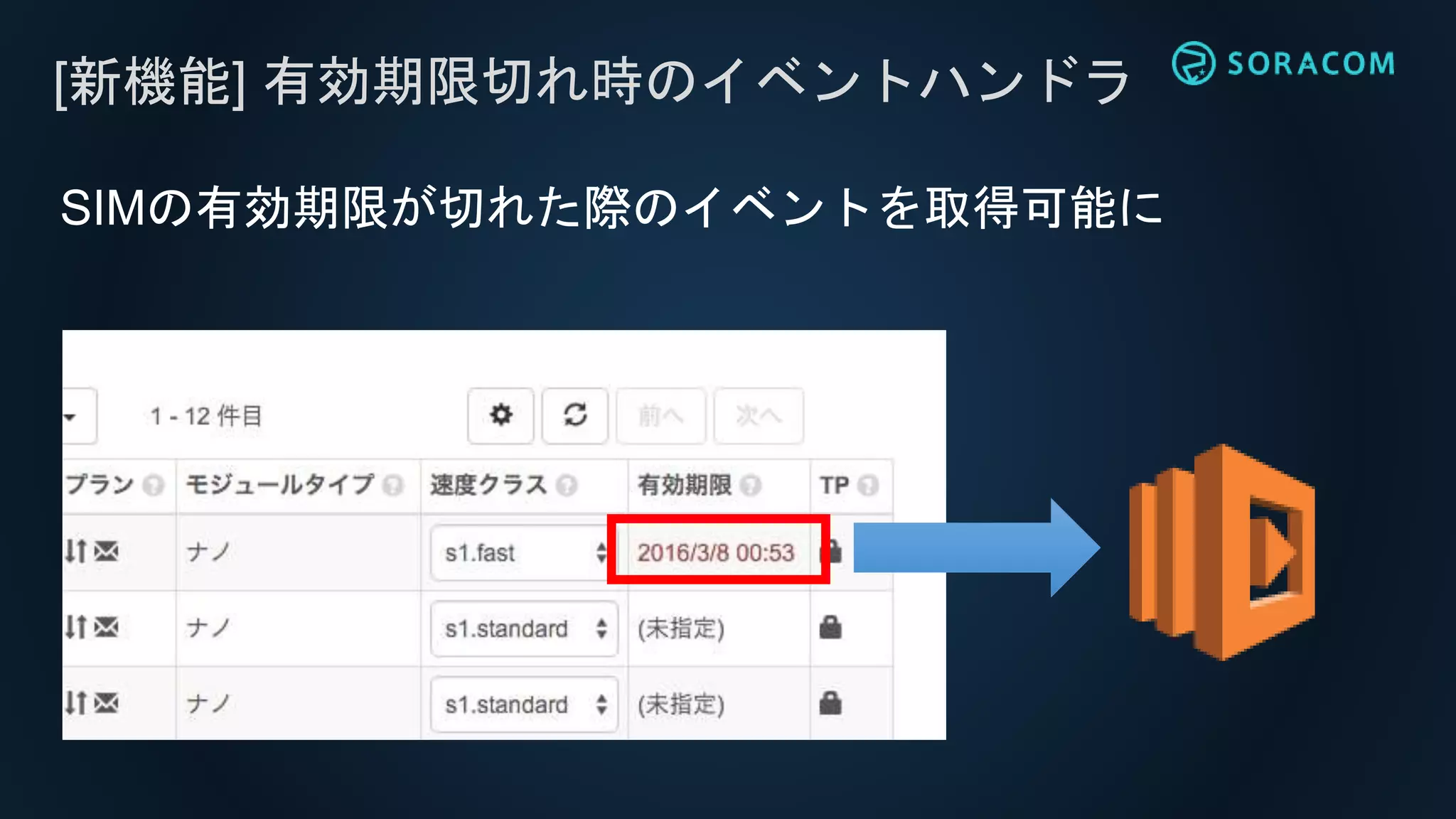The width and height of the screenshot is (1456, 819).
Task: Click data transfer arrows icon in third row
Action: point(76,703)
